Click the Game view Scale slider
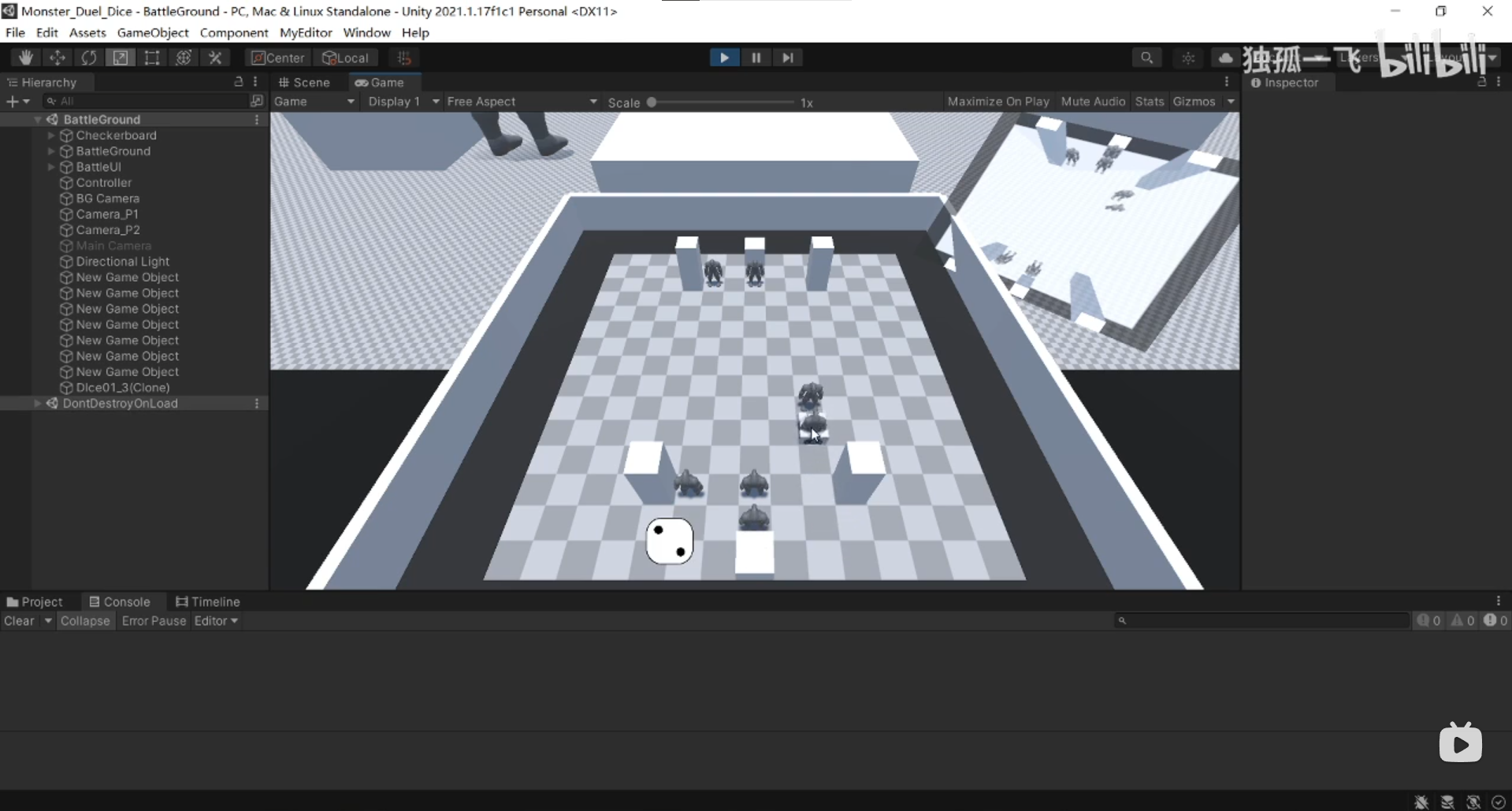Screen dimensions: 1512x811 click(721, 102)
